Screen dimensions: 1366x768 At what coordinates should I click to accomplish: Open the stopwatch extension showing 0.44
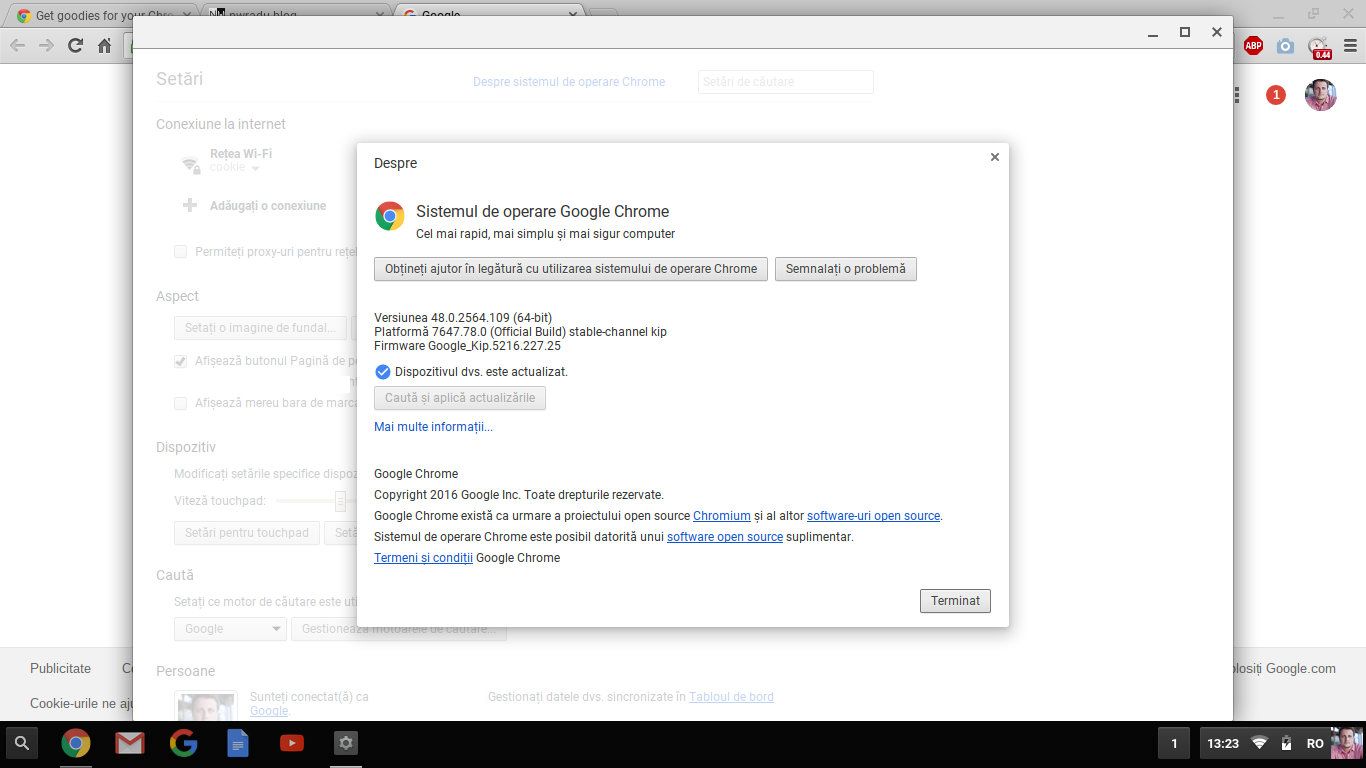(x=1320, y=46)
